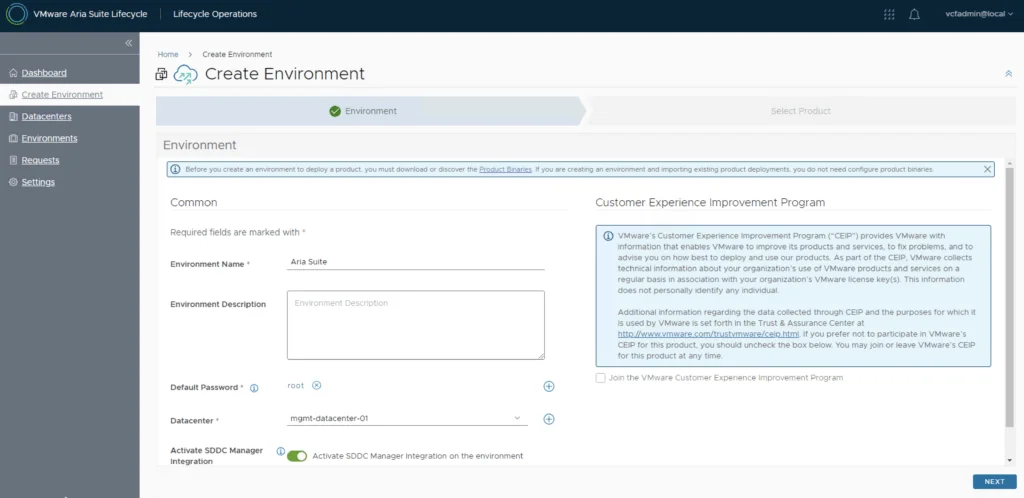Open Settings in the sidebar
Screen dimensions: 1024x498
tap(38, 182)
